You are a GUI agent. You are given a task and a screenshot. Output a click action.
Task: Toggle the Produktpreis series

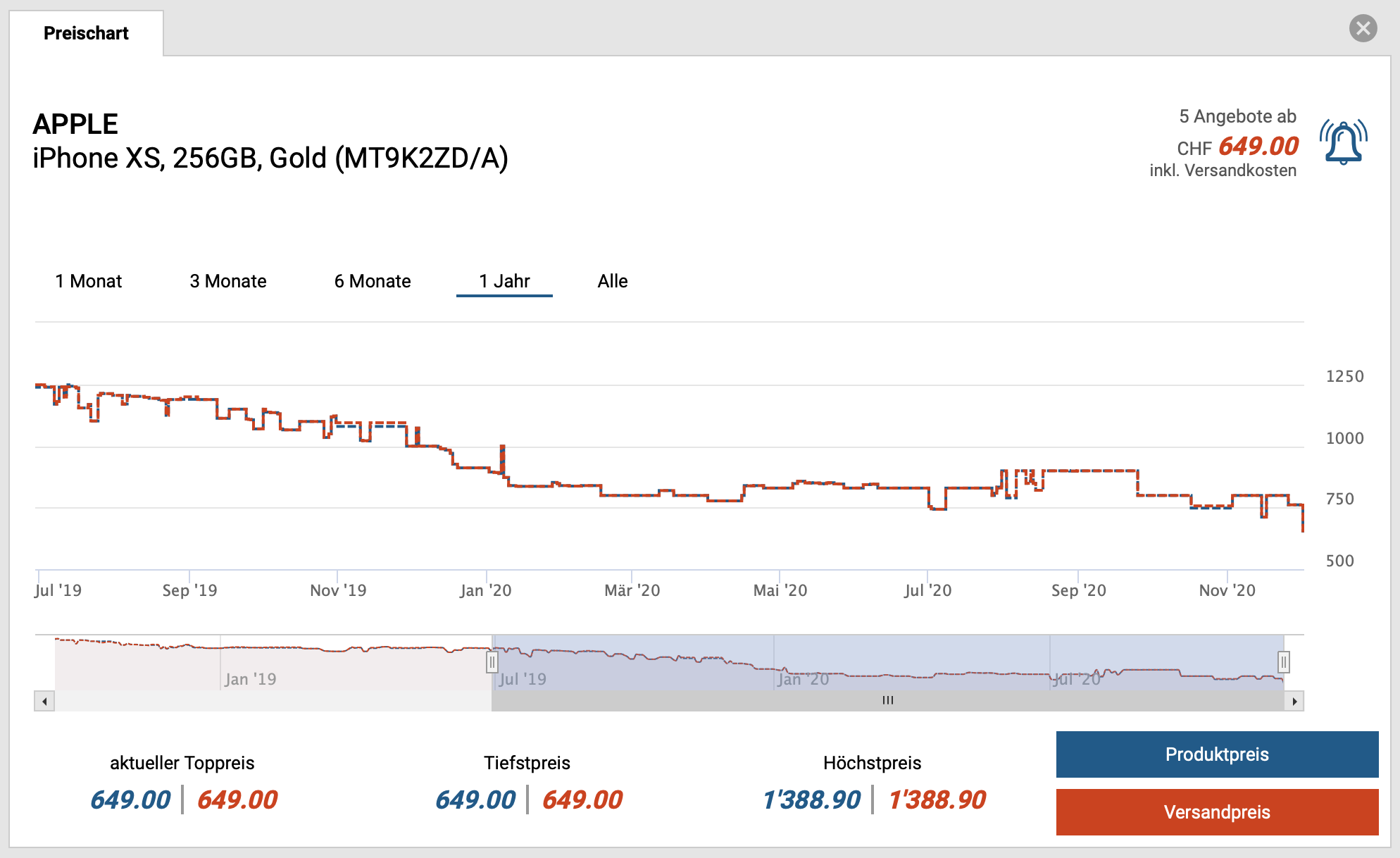pyautogui.click(x=1217, y=754)
